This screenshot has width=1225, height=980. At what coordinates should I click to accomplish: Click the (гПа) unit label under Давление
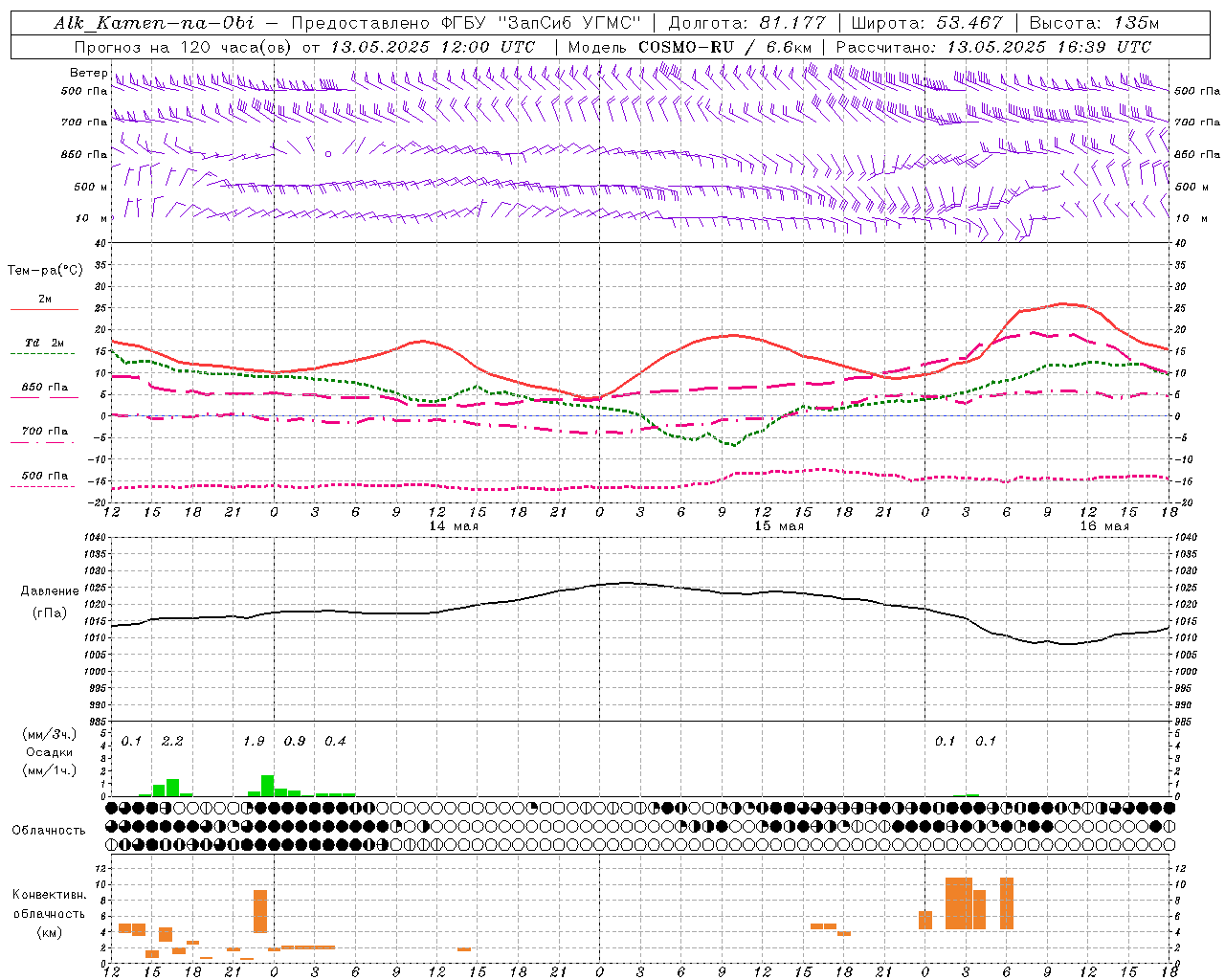click(50, 613)
